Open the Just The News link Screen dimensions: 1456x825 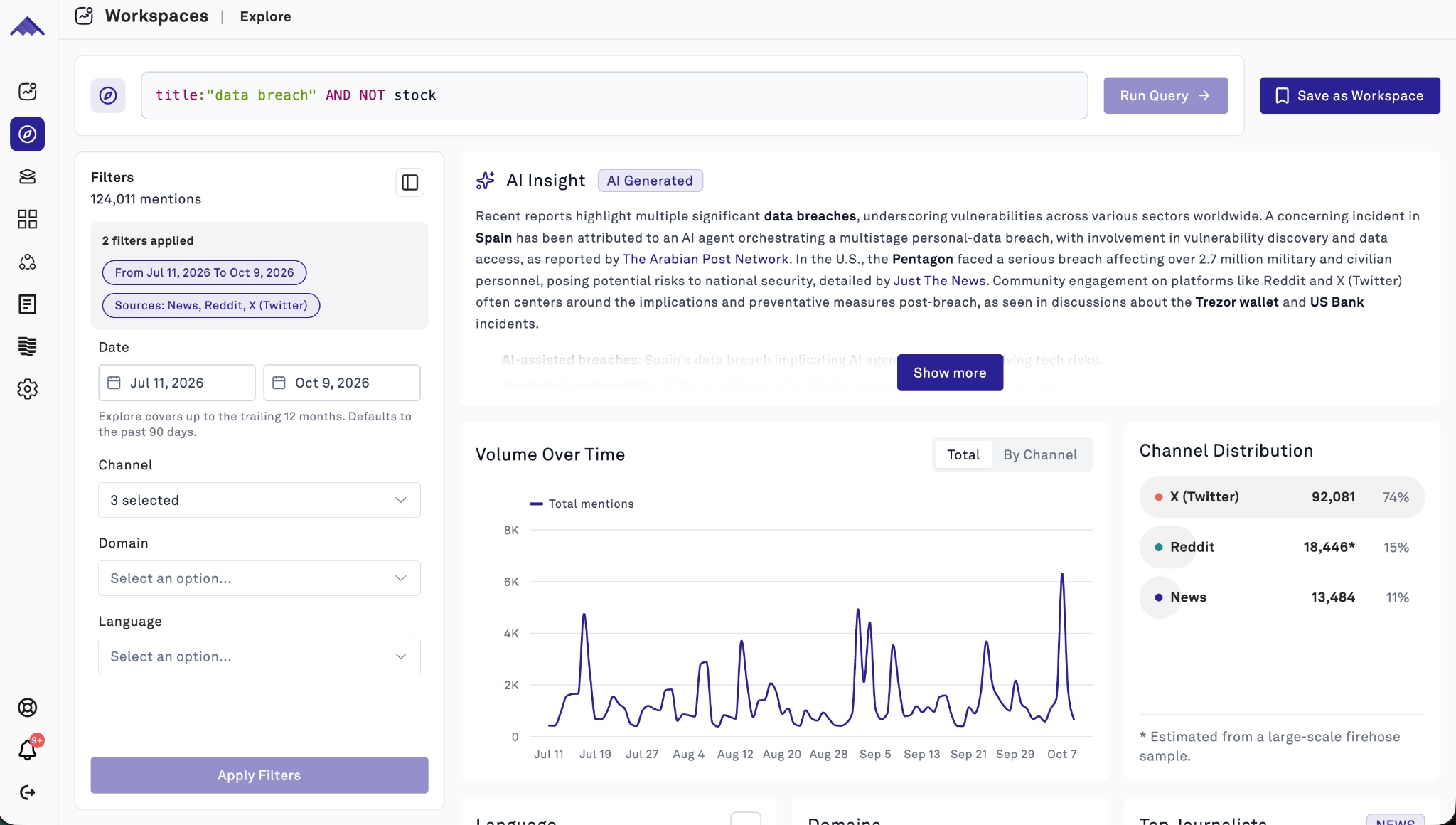tap(940, 280)
